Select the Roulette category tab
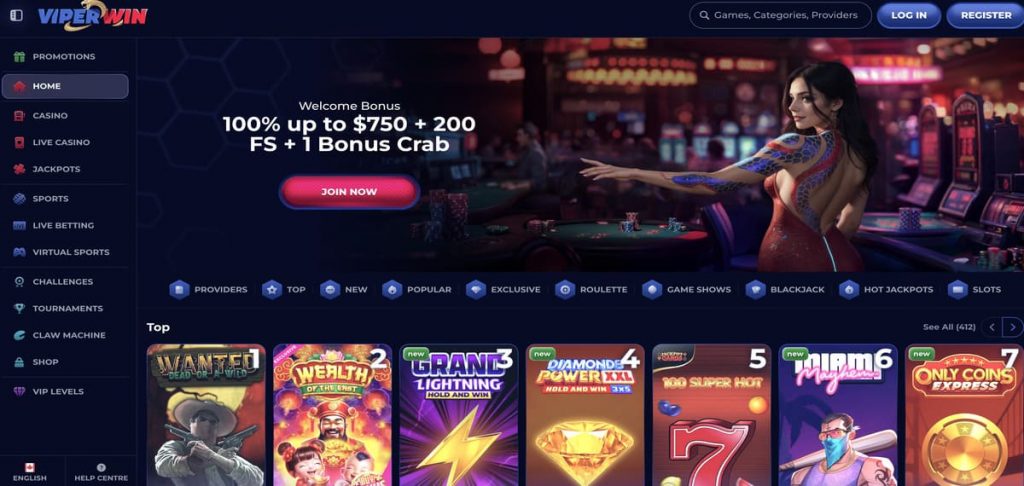The width and height of the screenshot is (1024, 486). [x=591, y=289]
